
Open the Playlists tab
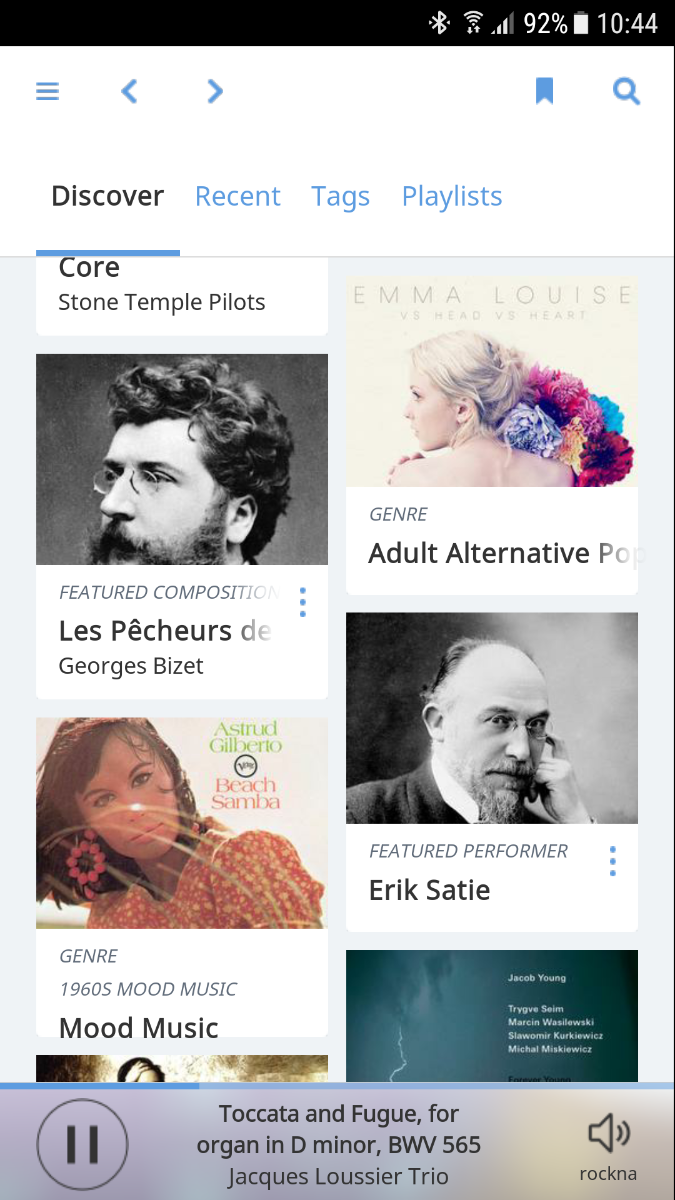click(452, 196)
